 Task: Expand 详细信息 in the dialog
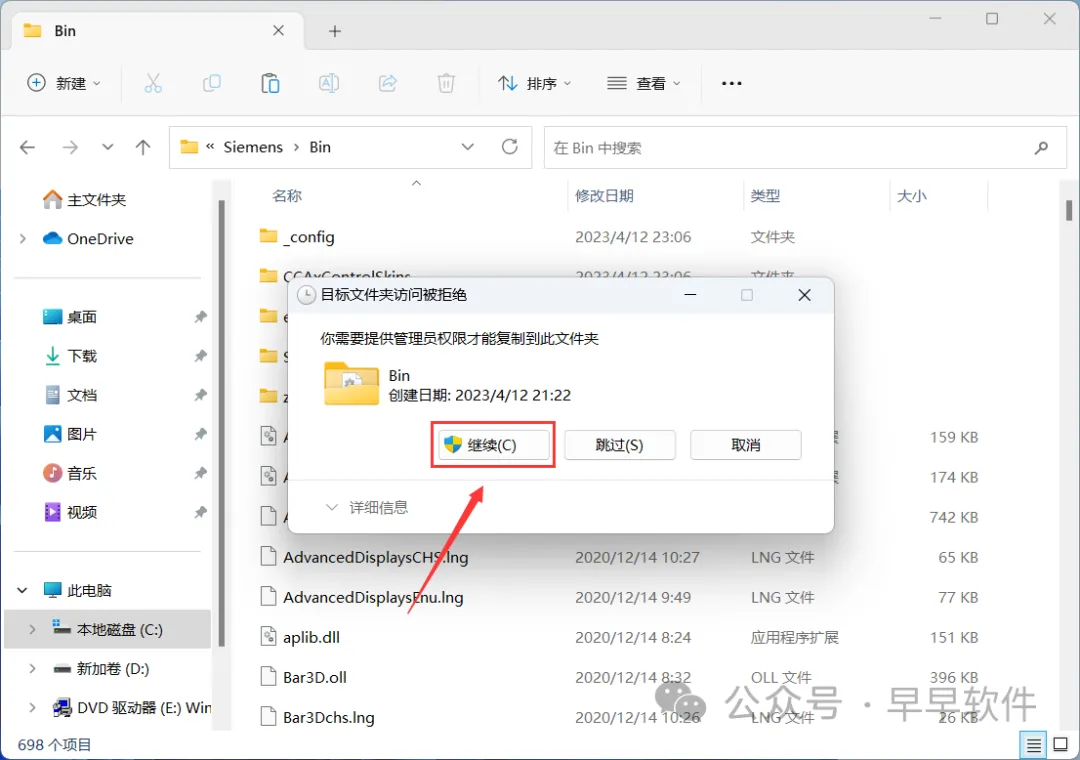367,508
